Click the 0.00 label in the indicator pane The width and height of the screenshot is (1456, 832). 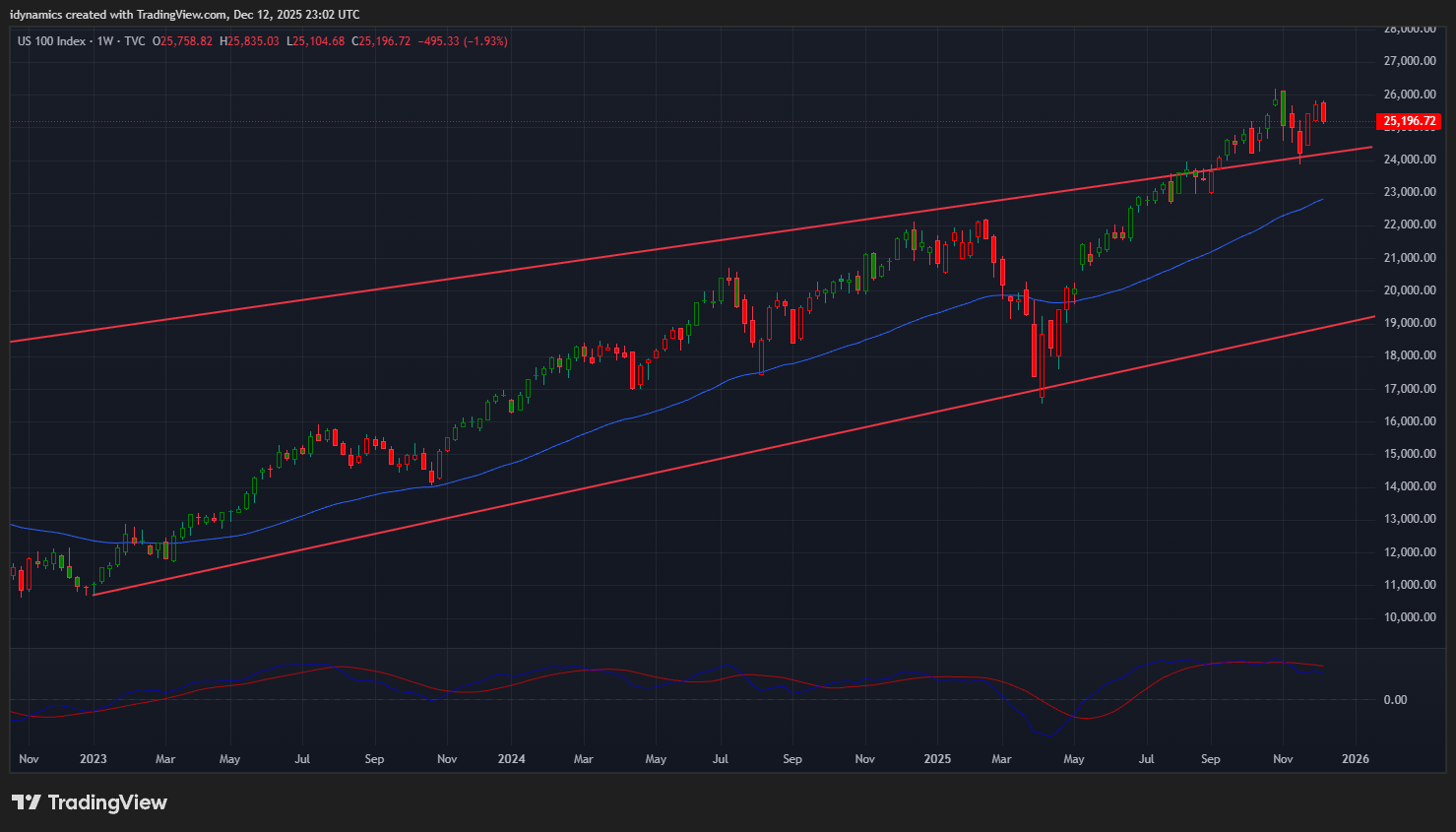point(1395,700)
